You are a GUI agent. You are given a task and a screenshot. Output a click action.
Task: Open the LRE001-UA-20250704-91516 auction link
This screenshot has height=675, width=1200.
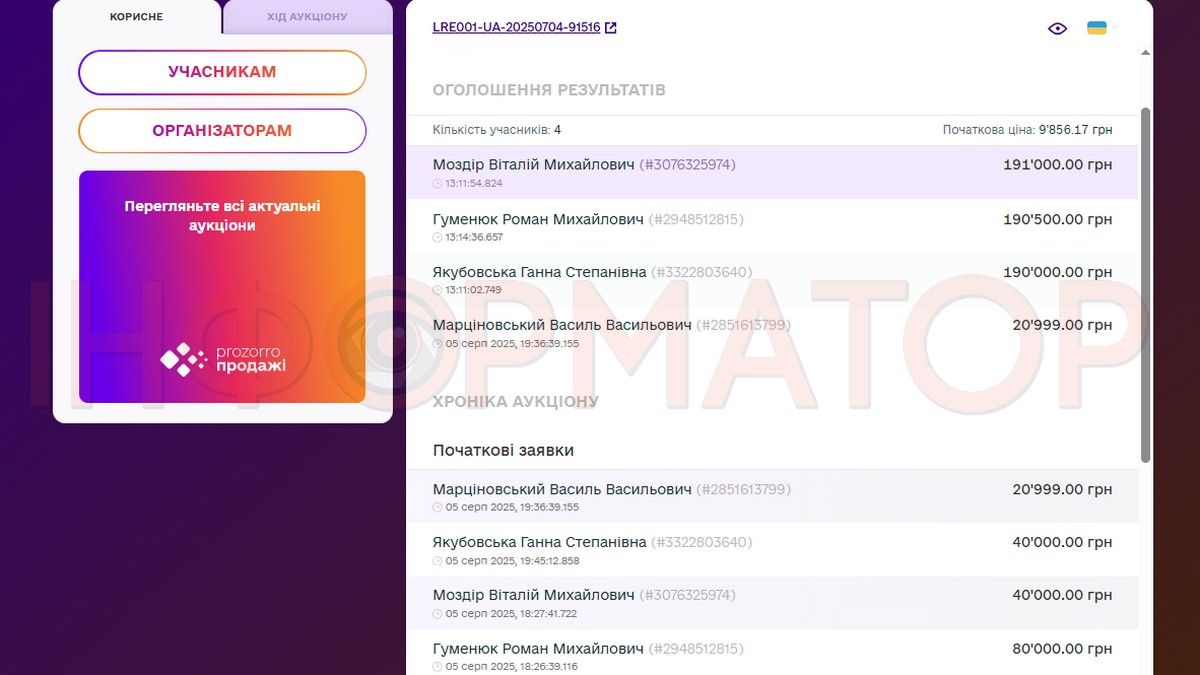coord(516,28)
